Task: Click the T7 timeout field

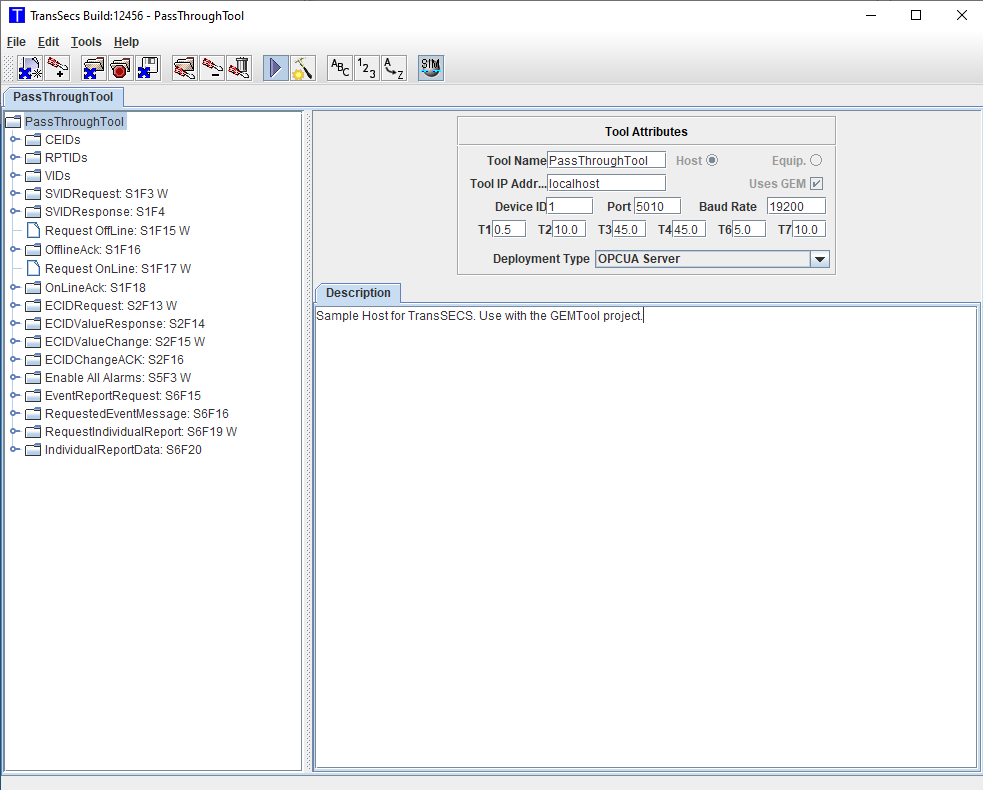Action: click(x=809, y=229)
